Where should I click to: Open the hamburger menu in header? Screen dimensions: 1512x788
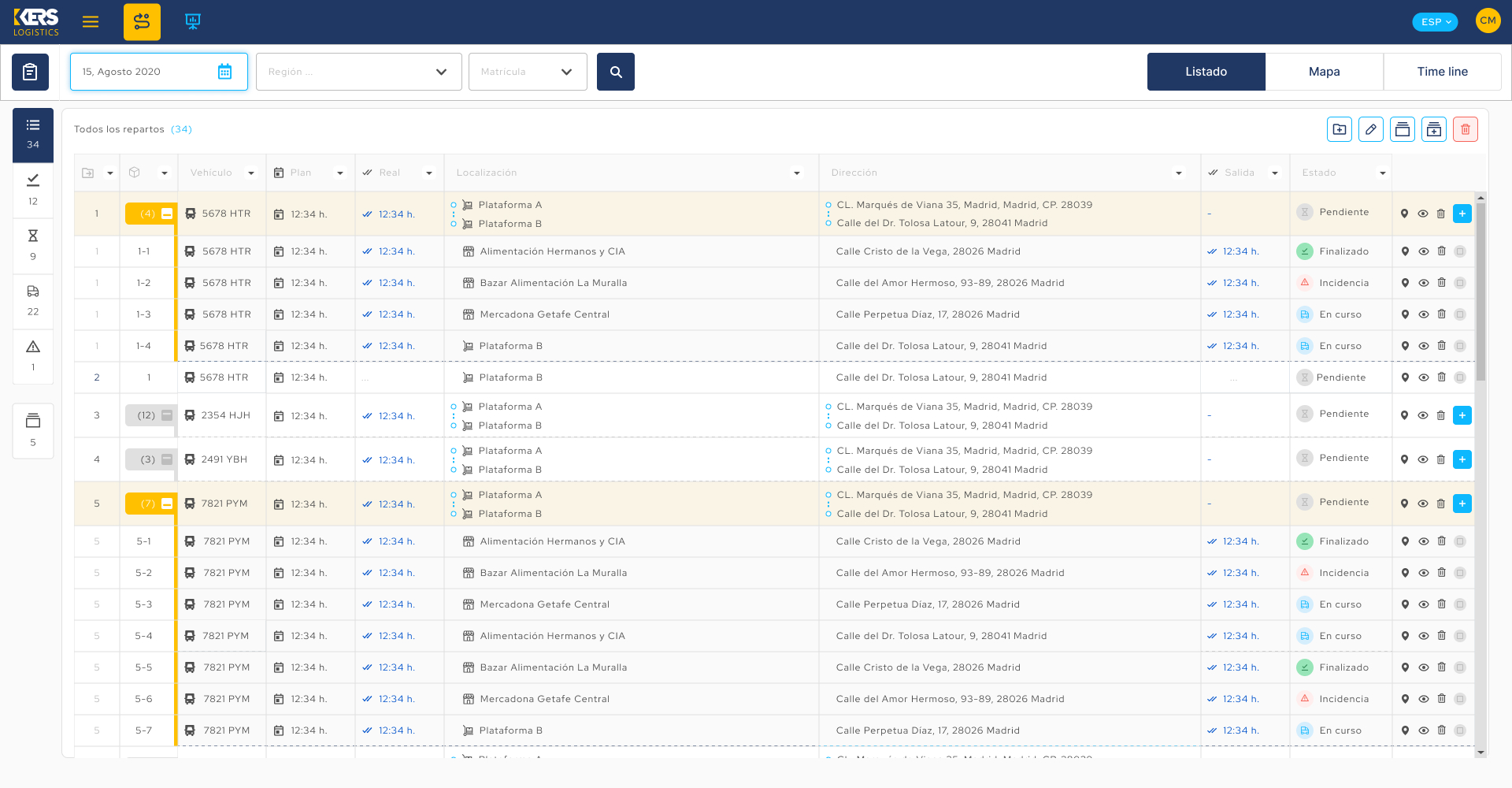(x=91, y=22)
